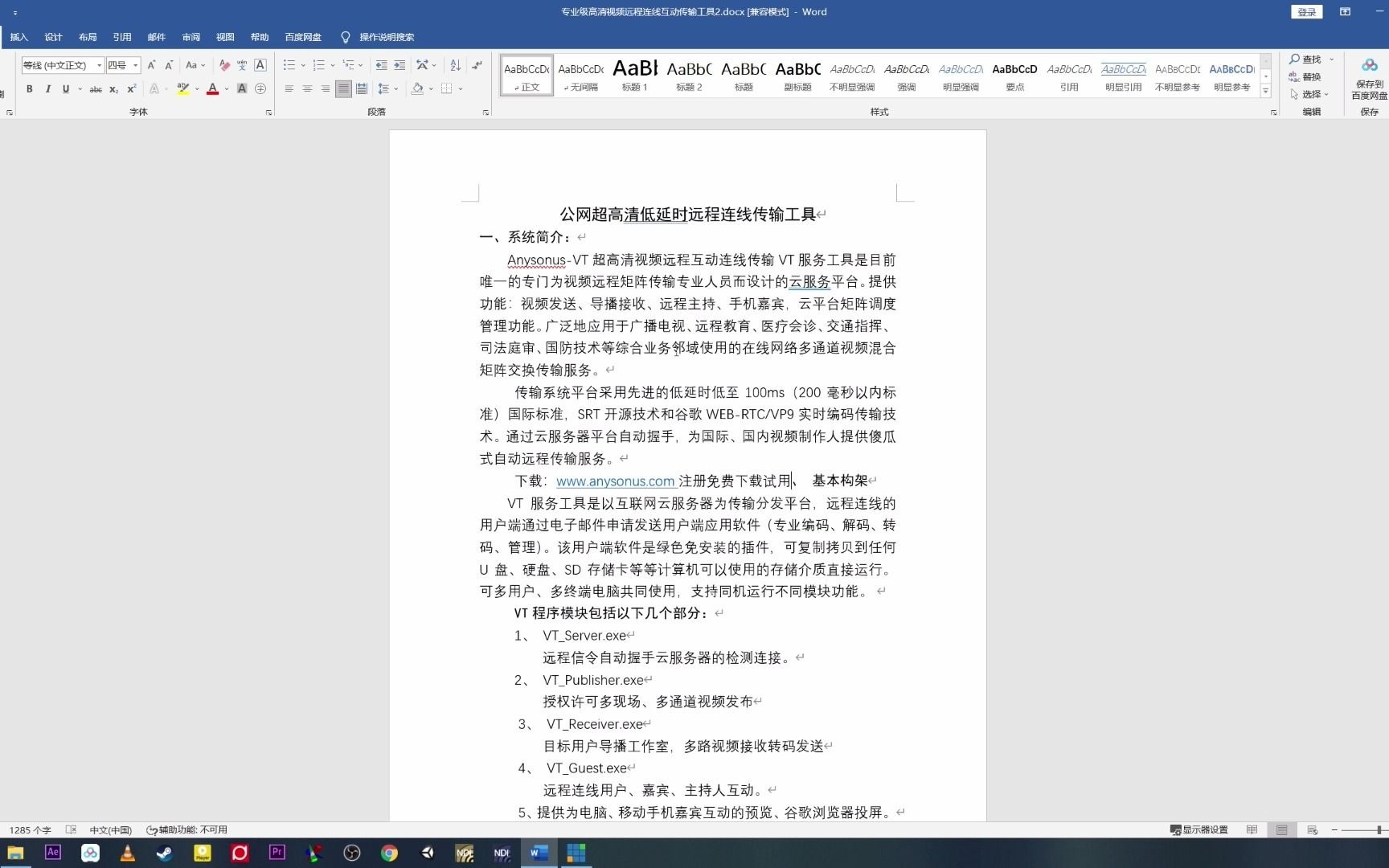The width and height of the screenshot is (1389, 868).
Task: Toggle strikethrough formatting
Action: click(96, 89)
